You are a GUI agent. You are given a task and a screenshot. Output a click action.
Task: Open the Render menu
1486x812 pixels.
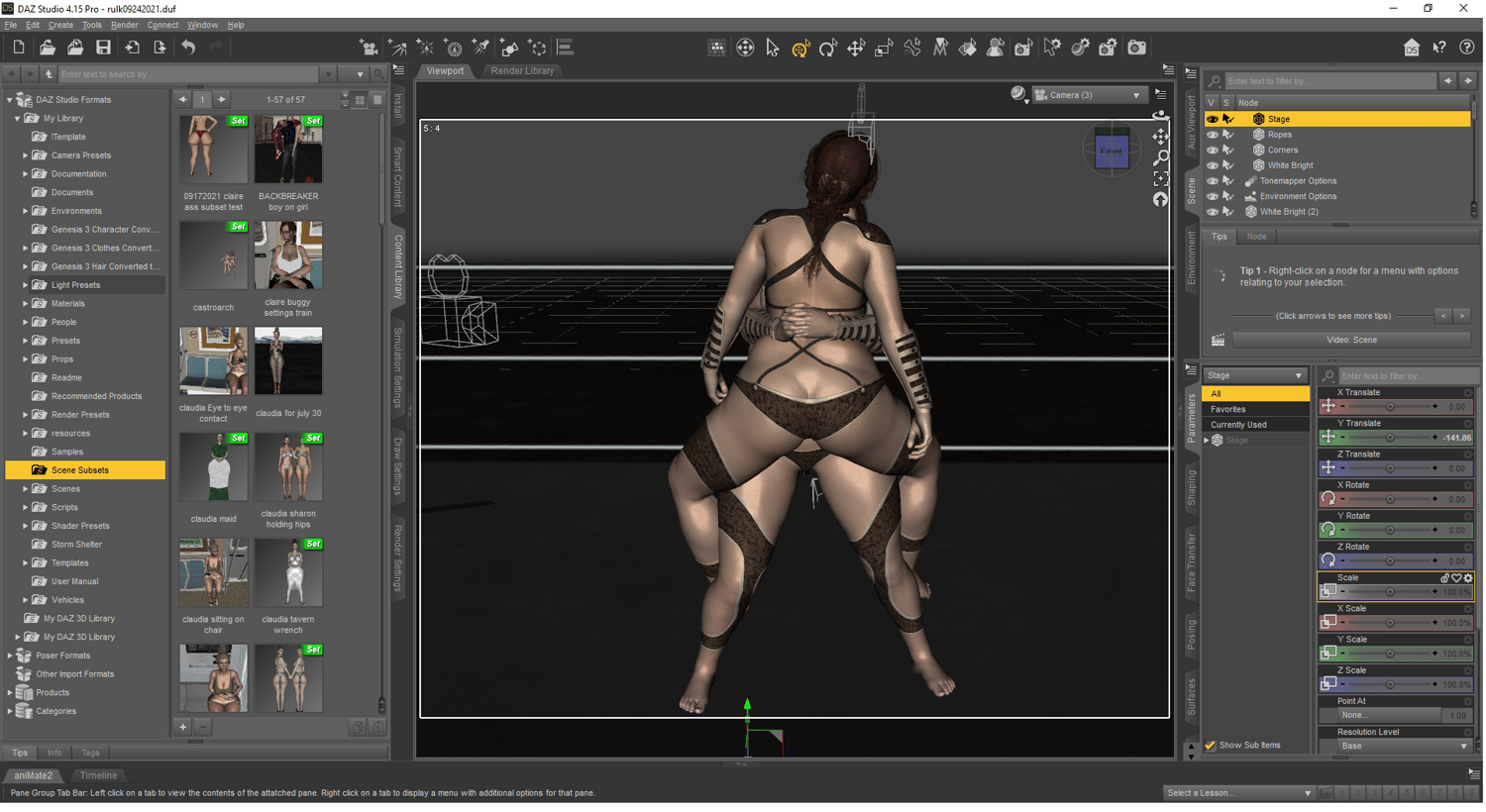tap(125, 25)
